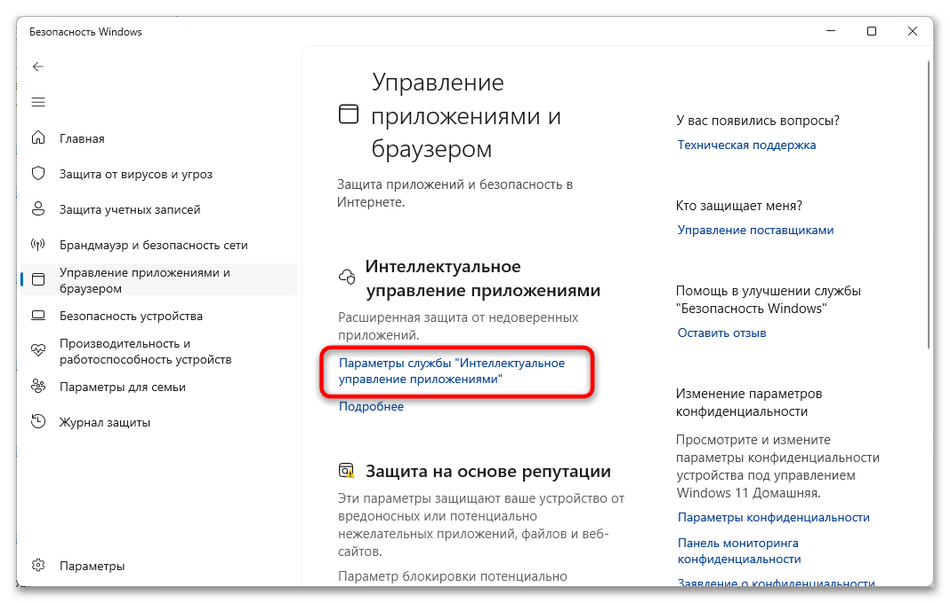
Task: Click the Защита на основе репутации heading
Action: tap(488, 471)
